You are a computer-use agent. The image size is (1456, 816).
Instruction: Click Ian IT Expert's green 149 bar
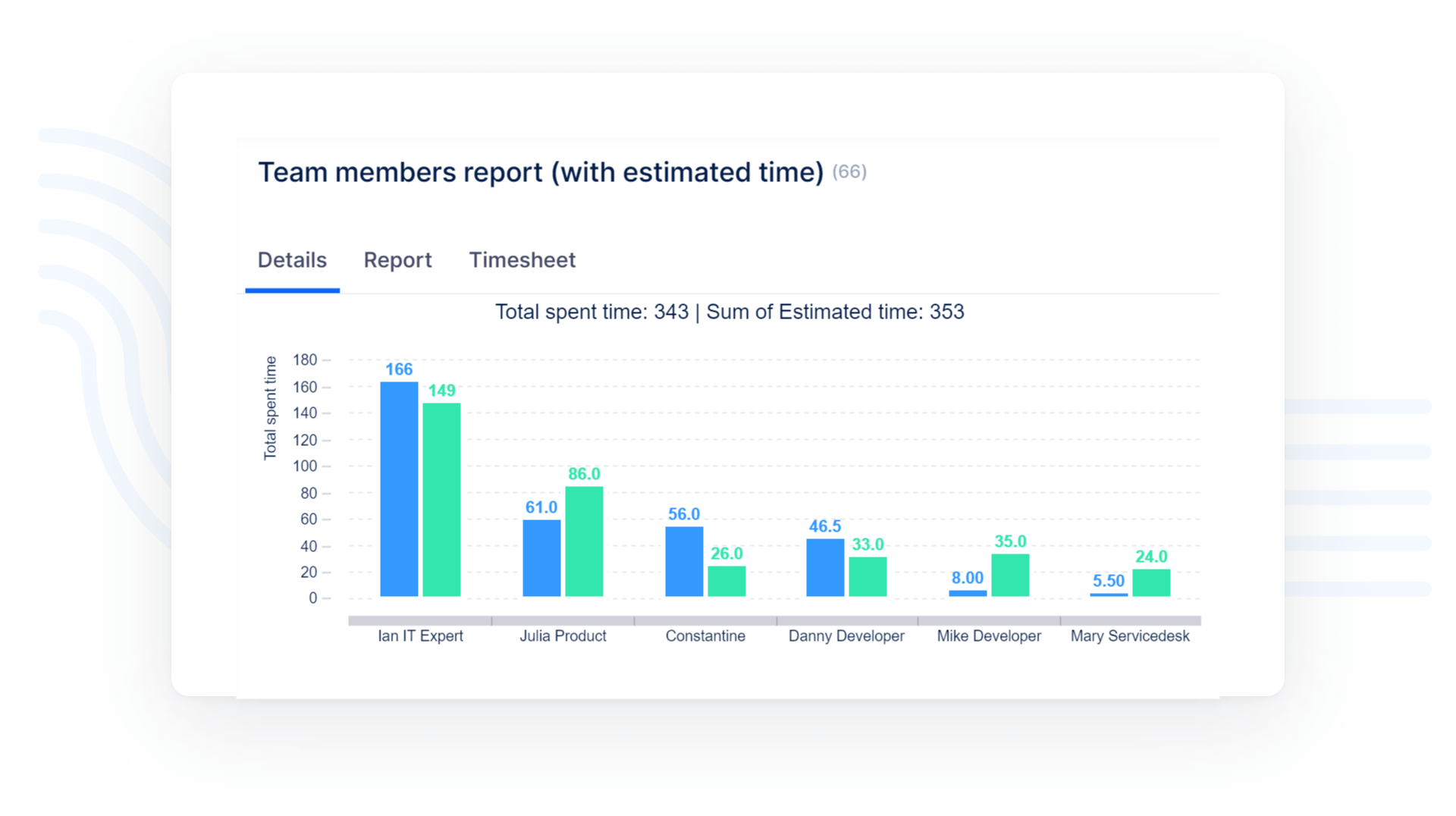(x=441, y=500)
